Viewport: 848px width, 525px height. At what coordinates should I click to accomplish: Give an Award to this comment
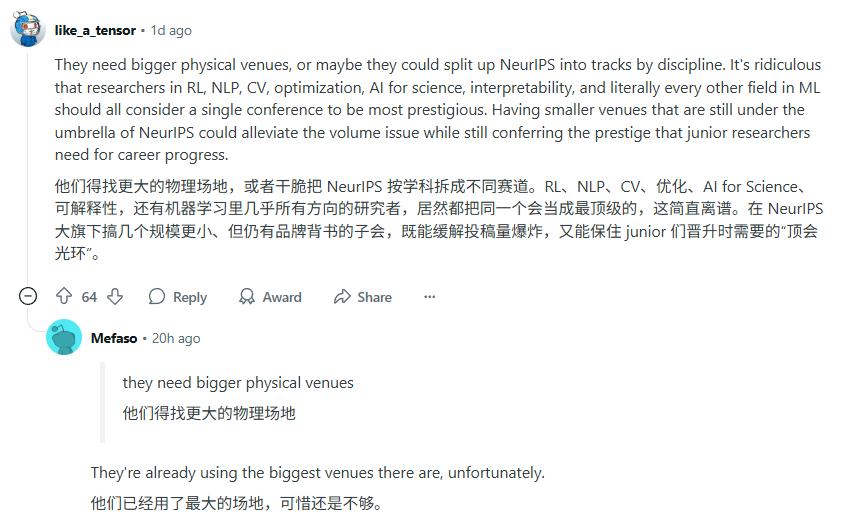(x=270, y=297)
